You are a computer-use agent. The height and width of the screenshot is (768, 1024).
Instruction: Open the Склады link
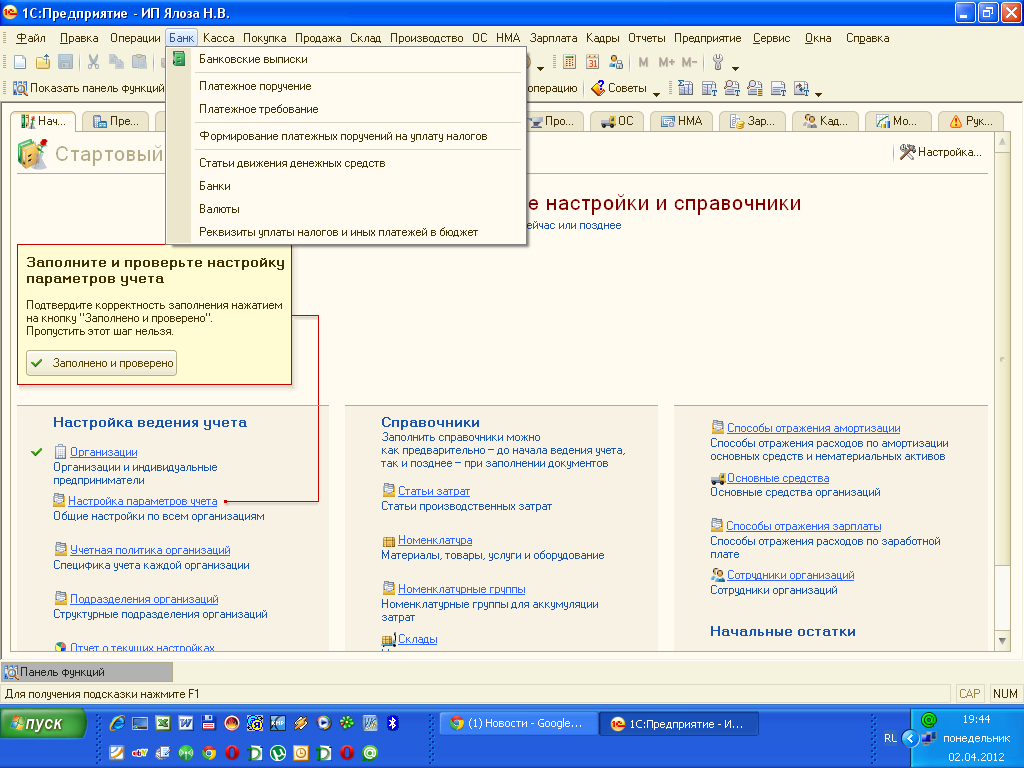pos(417,639)
